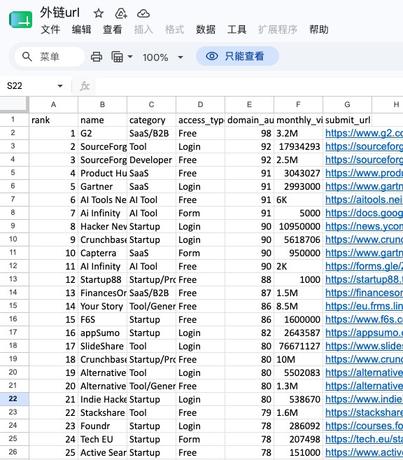Select column A header
Screen dimensions: 403x460
pyautogui.click(x=53, y=105)
